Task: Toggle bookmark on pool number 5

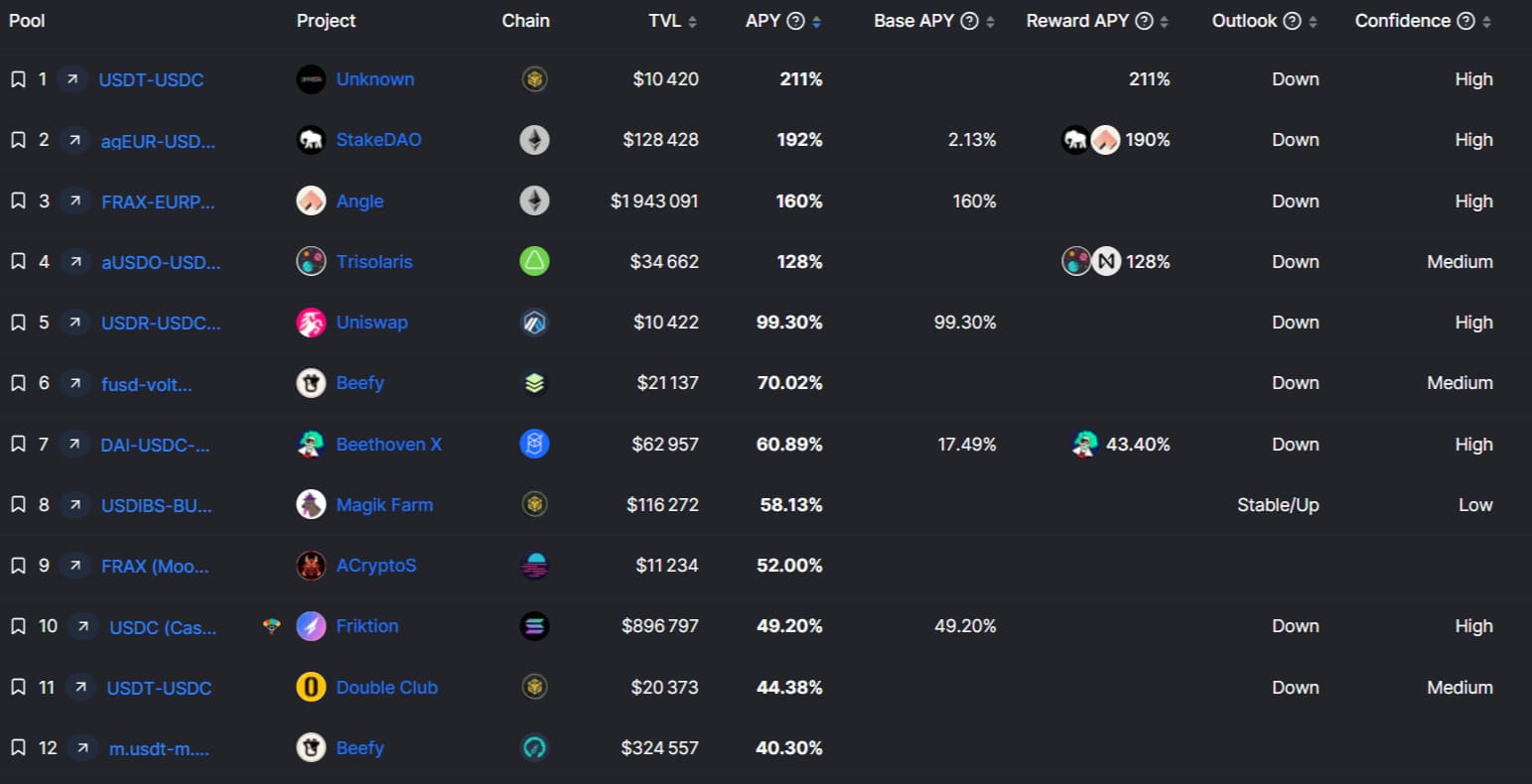Action: [18, 323]
